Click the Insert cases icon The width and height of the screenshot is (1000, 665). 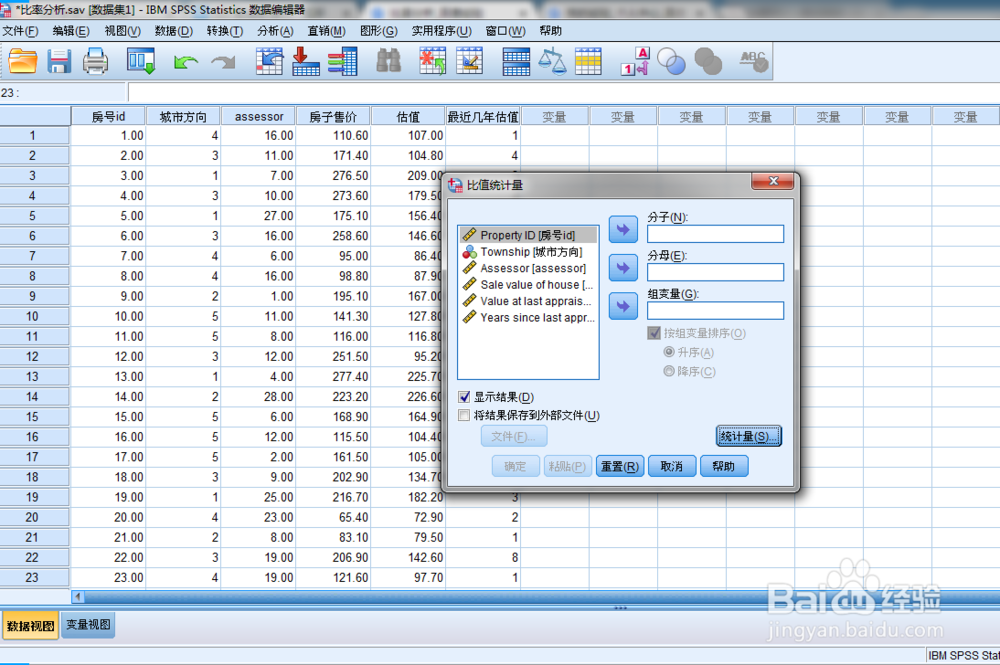click(432, 62)
